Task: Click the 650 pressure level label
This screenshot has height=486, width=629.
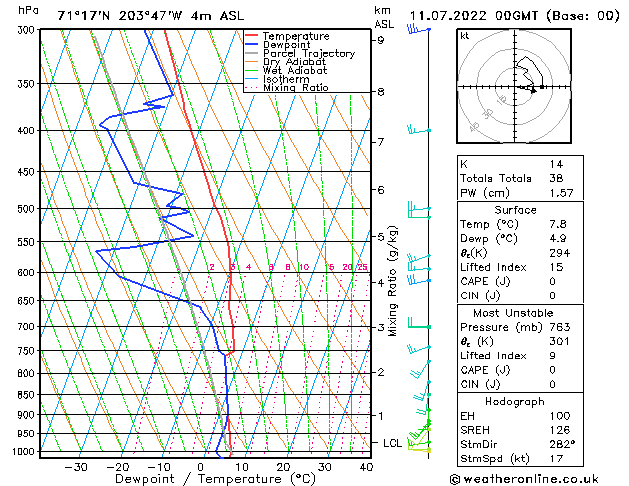Action: tap(27, 301)
